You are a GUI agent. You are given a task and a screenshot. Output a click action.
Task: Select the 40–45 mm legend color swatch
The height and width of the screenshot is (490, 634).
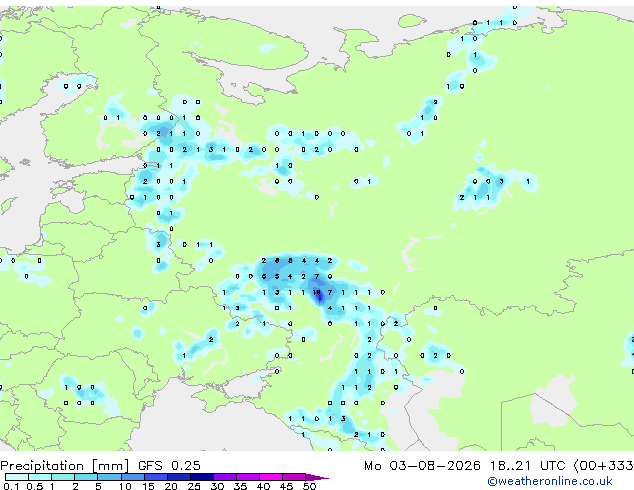pos(271,477)
